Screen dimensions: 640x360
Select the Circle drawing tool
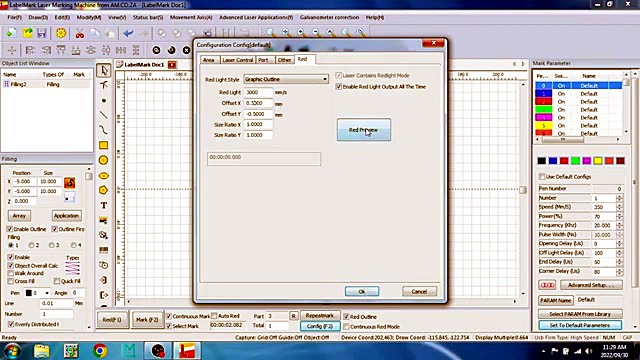click(104, 160)
